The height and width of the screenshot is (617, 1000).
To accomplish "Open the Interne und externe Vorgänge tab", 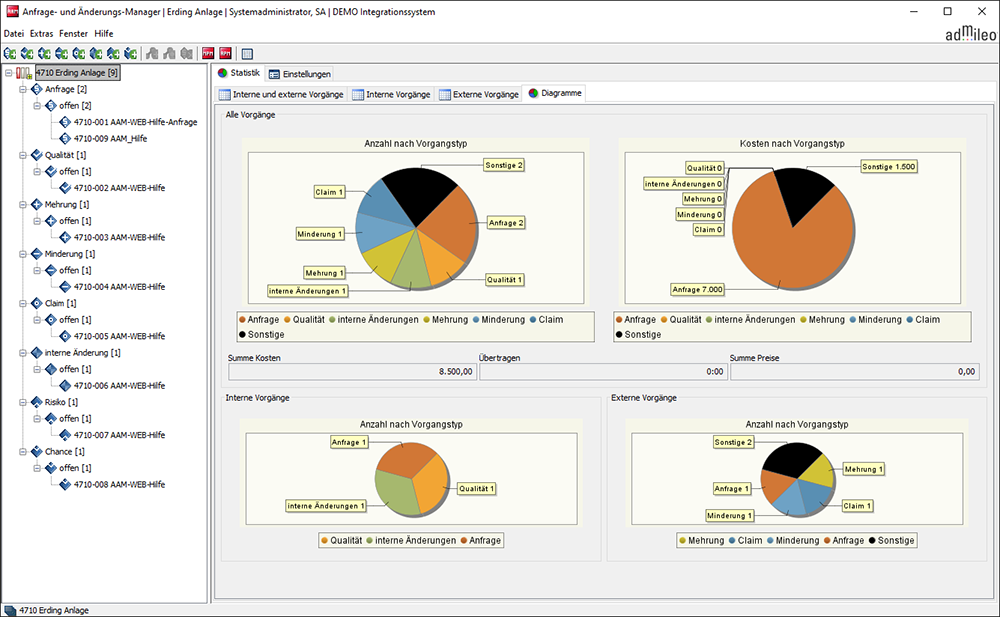I will tap(281, 94).
